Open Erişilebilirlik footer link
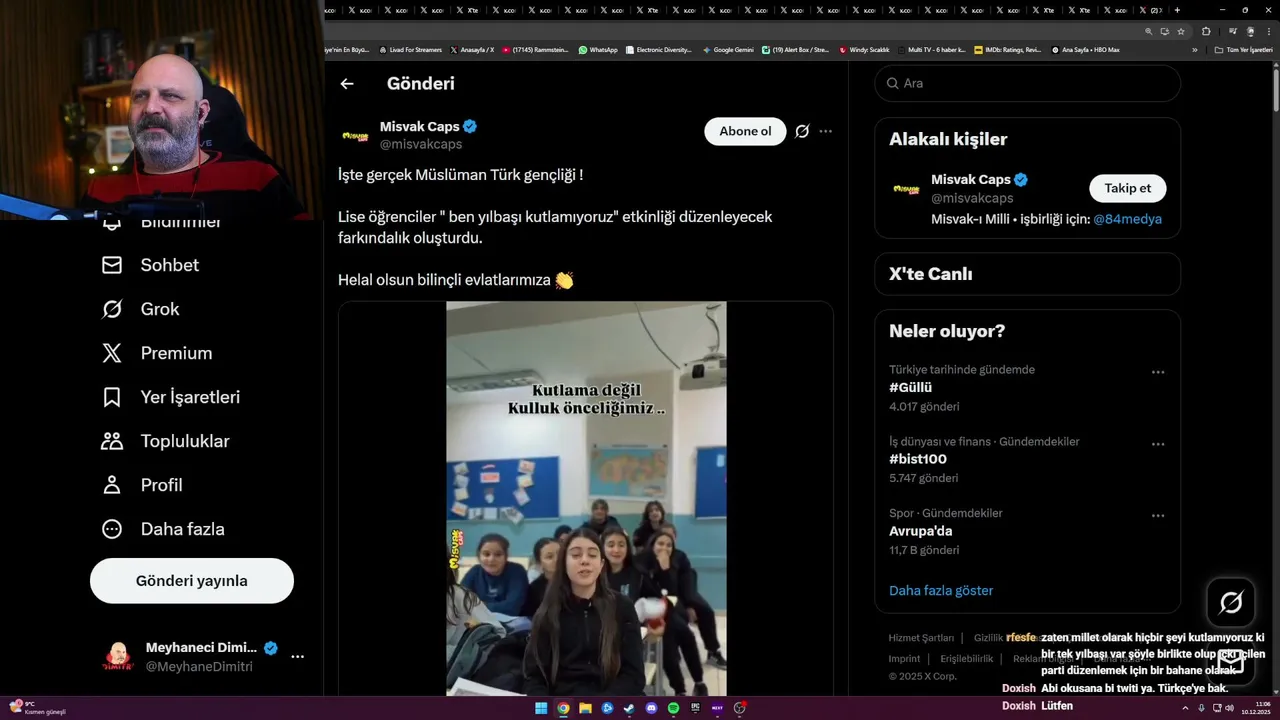 [x=967, y=659]
